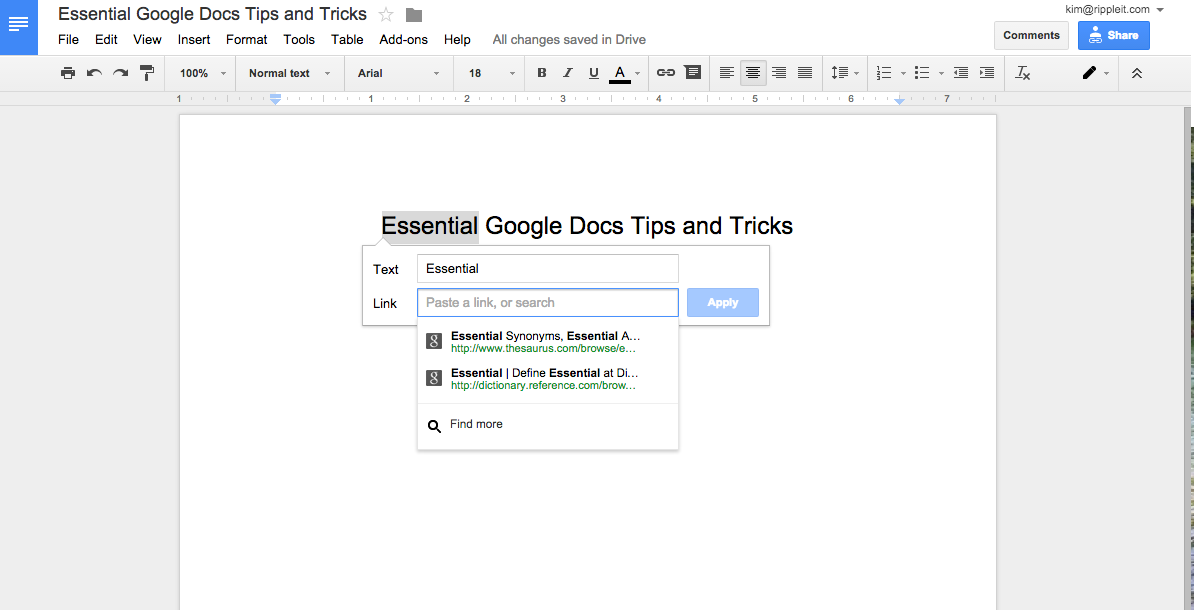This screenshot has width=1194, height=610.
Task: Open the font size 18 dropdown
Action: pos(491,73)
